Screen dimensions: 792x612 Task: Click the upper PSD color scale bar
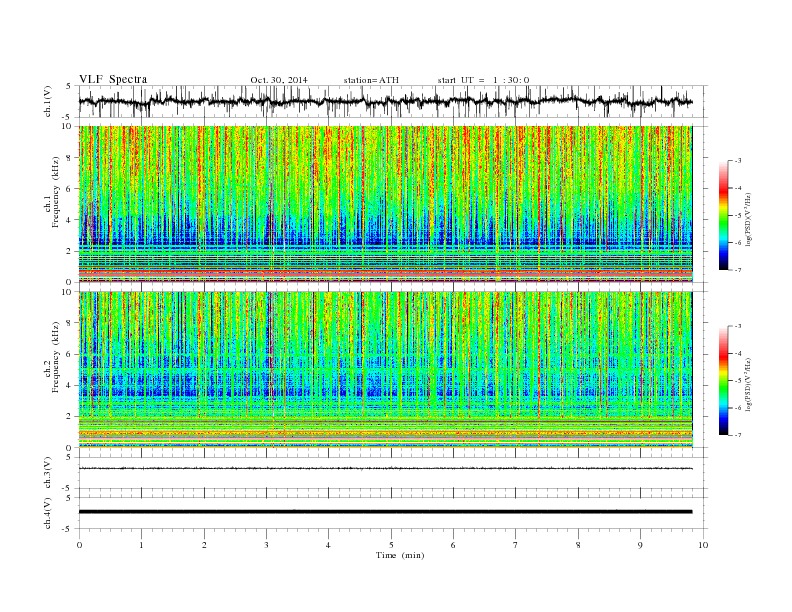point(724,216)
